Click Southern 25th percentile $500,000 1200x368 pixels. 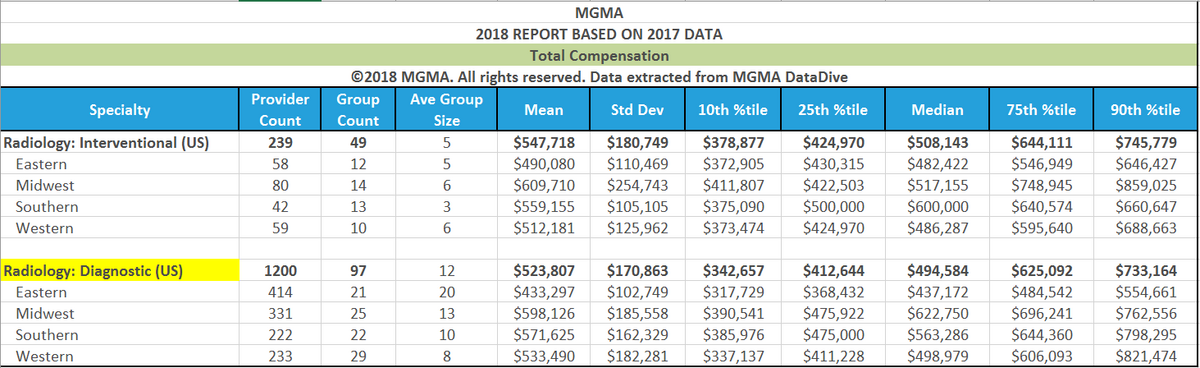833,207
